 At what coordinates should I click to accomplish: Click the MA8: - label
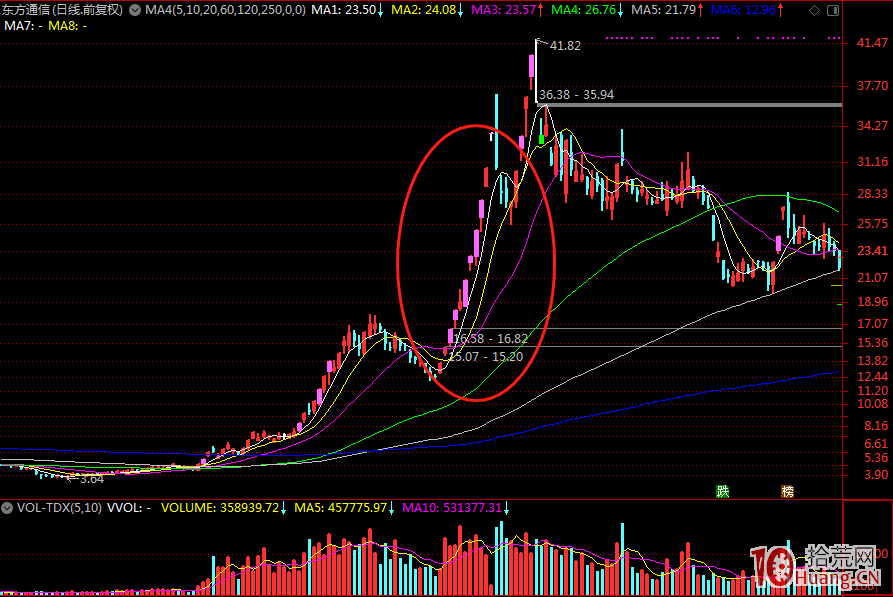tap(68, 26)
